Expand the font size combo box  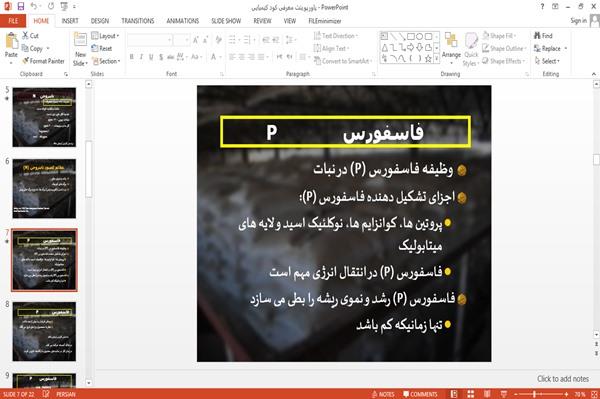(187, 40)
